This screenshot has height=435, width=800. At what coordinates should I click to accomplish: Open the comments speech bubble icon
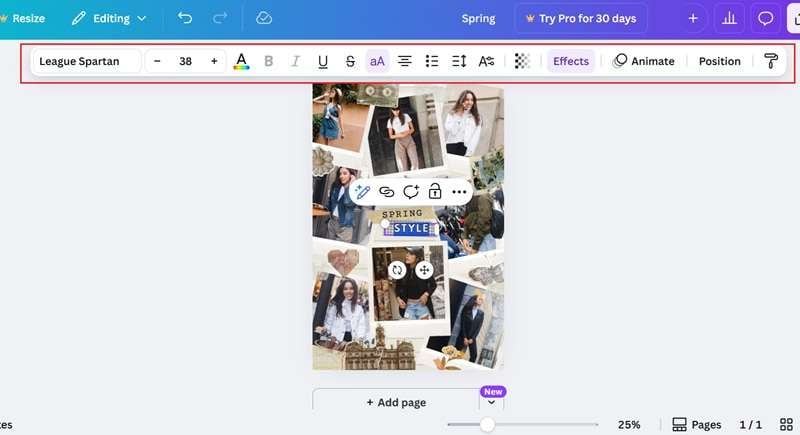click(765, 18)
